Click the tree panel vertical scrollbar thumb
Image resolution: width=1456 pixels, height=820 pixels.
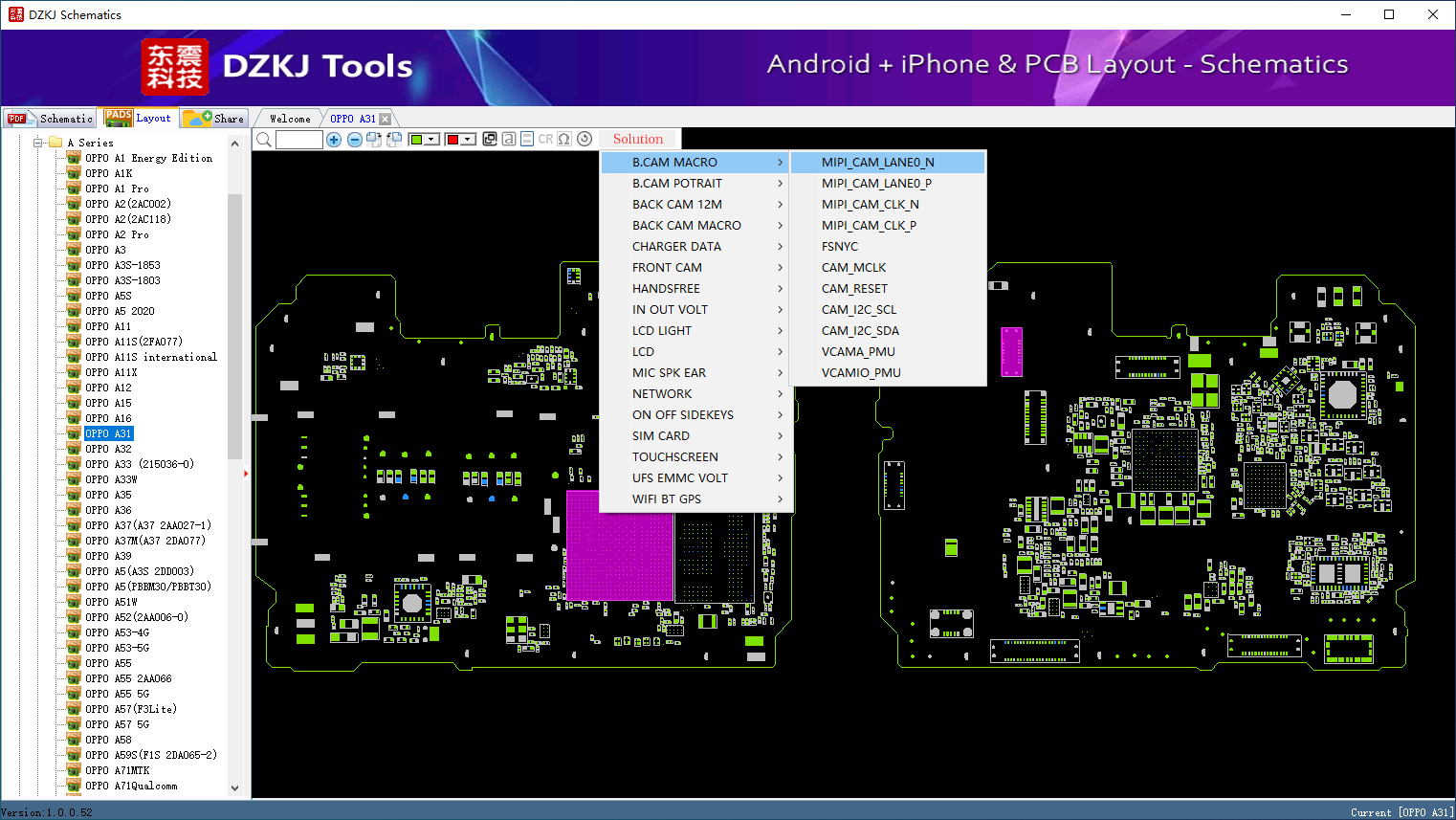pos(235,326)
